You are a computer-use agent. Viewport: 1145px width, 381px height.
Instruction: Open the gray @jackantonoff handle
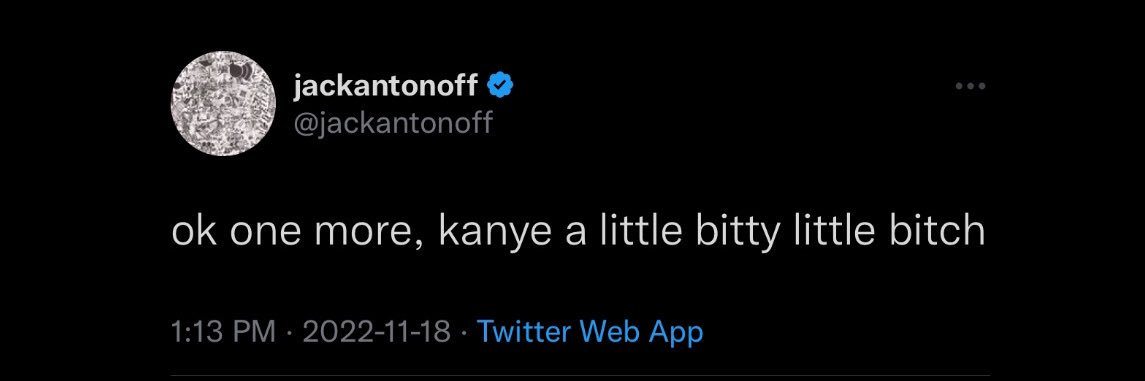[x=393, y=123]
